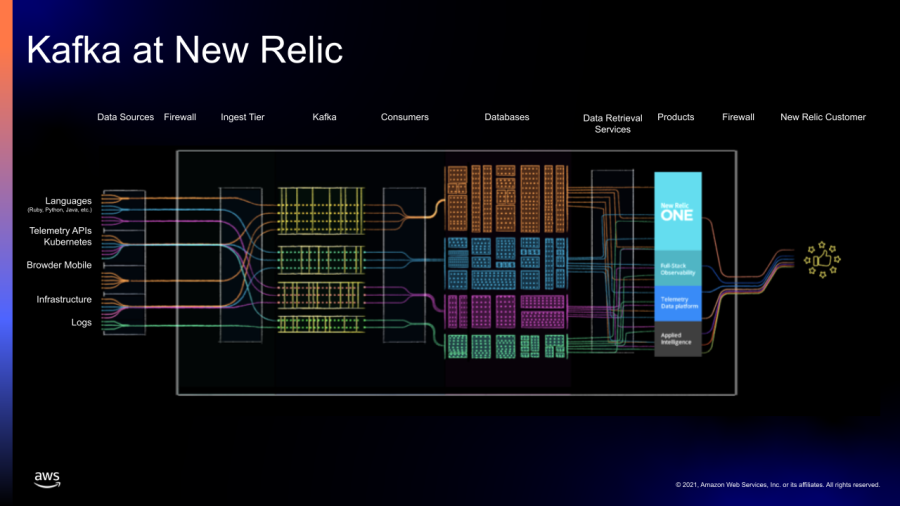900x506 pixels.
Task: Select the Applied Intelligence block
Action: coord(678,339)
